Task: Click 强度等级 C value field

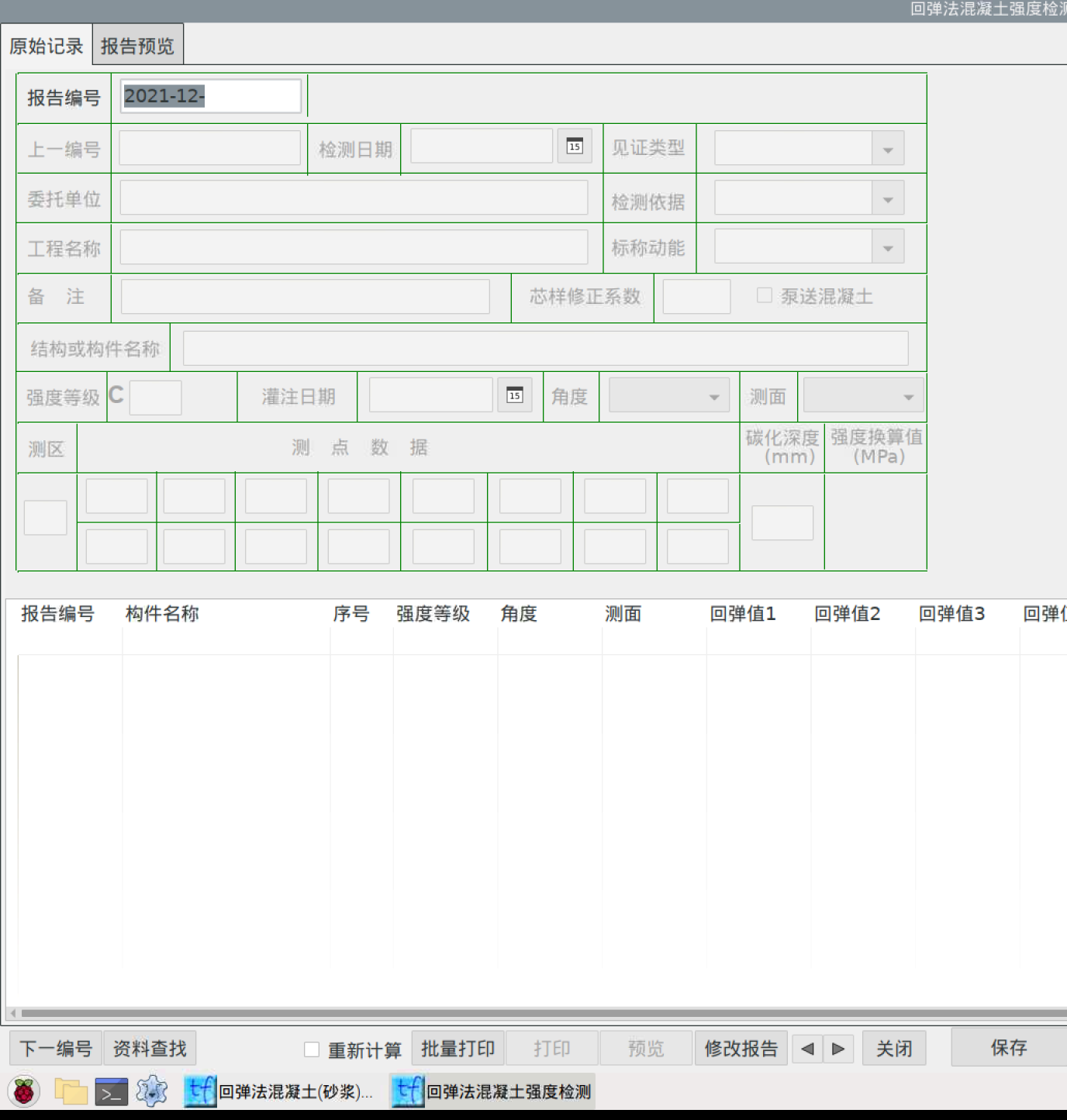Action: coord(155,397)
